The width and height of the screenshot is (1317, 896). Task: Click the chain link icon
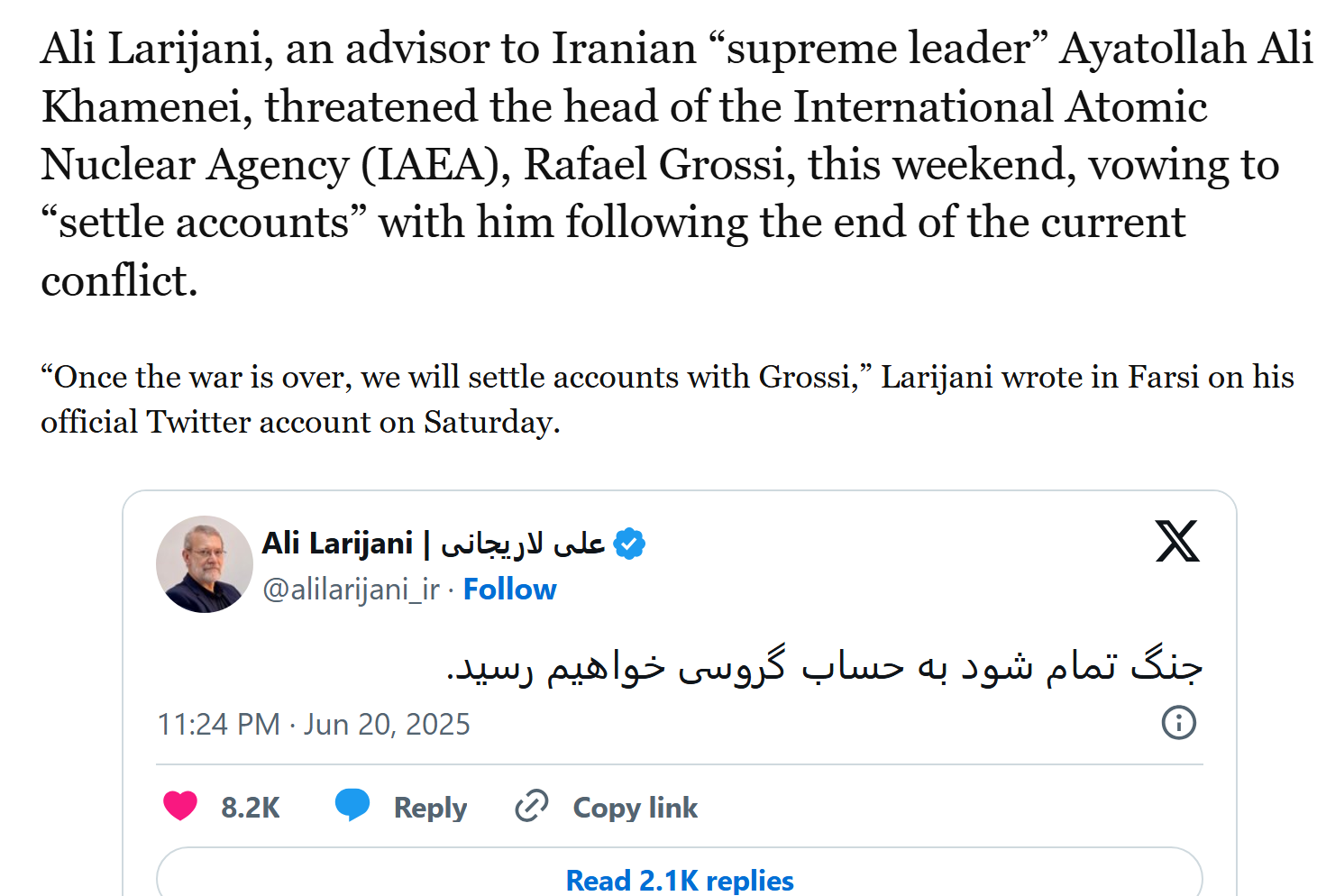tap(532, 806)
